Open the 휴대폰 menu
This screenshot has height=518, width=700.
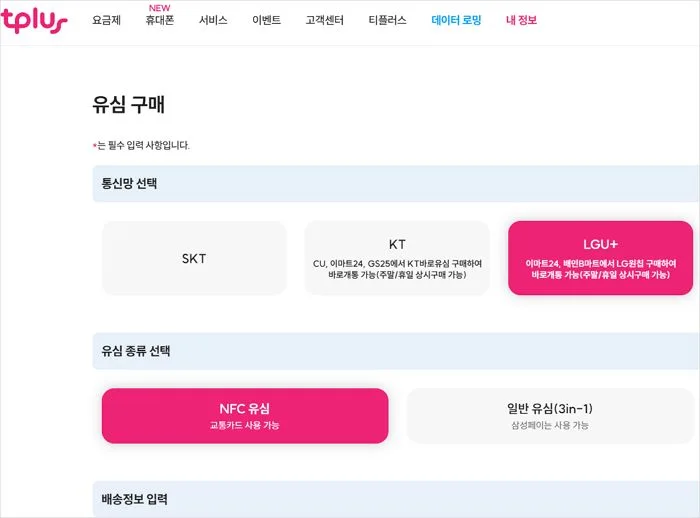tap(160, 20)
